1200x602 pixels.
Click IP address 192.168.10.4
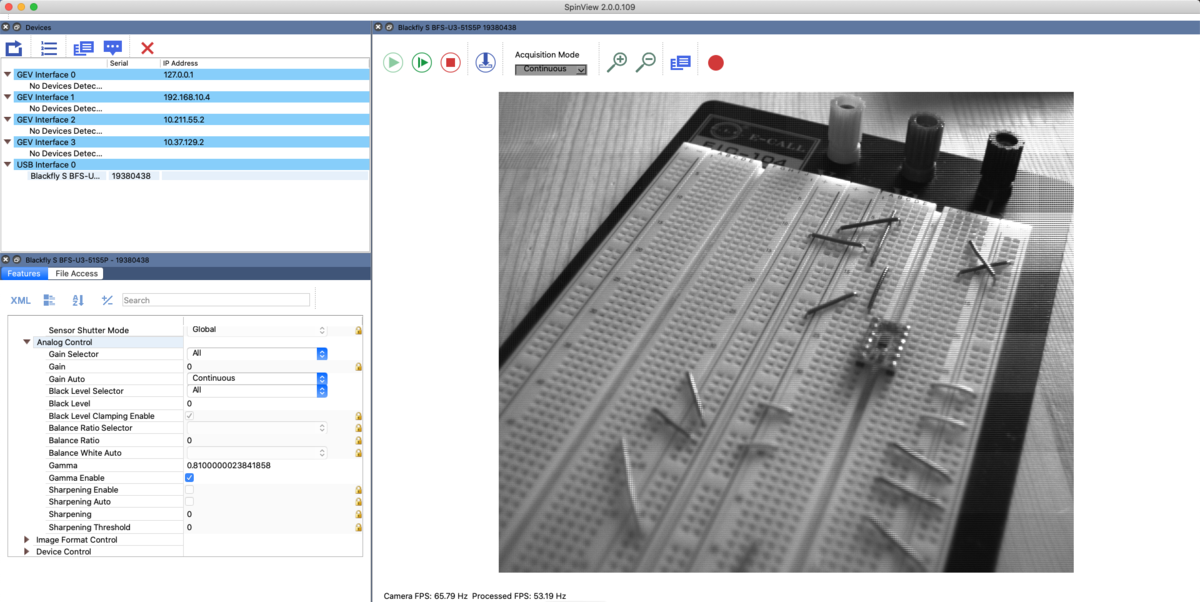[x=187, y=97]
